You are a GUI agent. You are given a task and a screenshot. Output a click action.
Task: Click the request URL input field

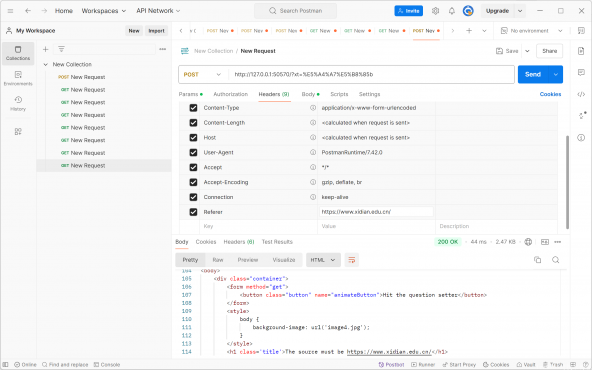[371, 75]
